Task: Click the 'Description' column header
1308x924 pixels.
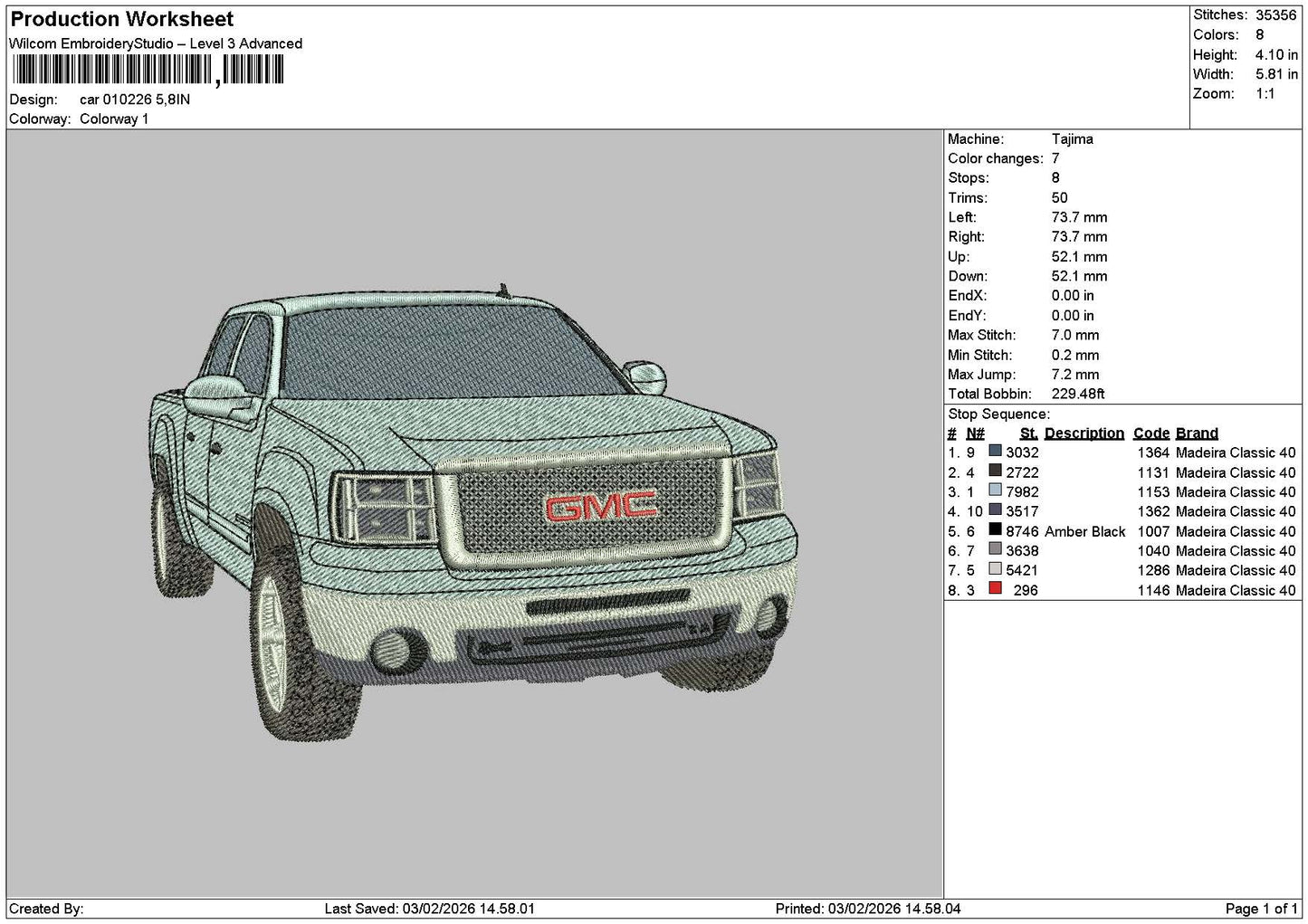Action: click(x=1084, y=433)
